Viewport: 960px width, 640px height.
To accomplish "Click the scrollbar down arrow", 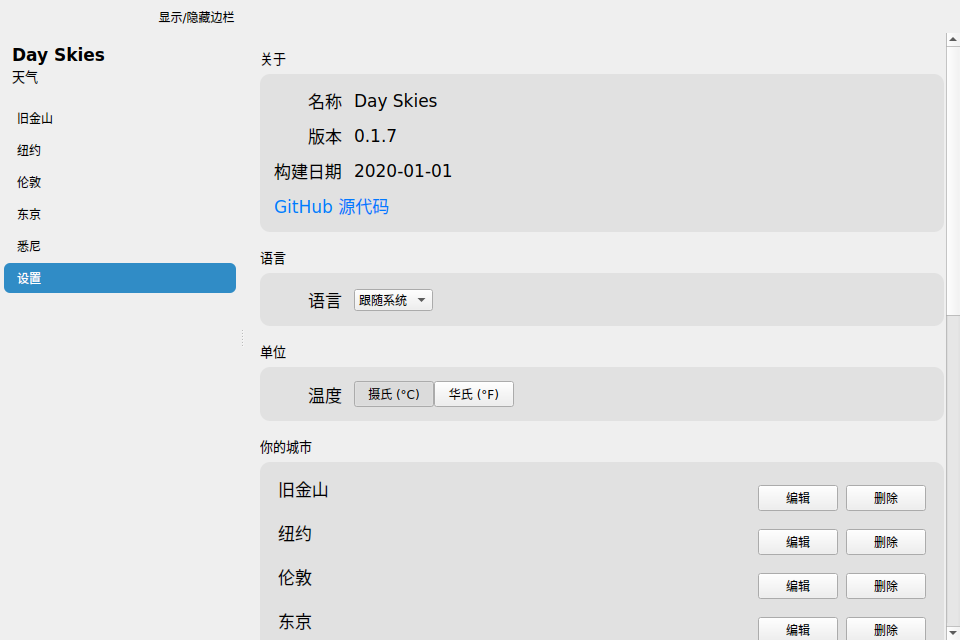I will point(953,632).
